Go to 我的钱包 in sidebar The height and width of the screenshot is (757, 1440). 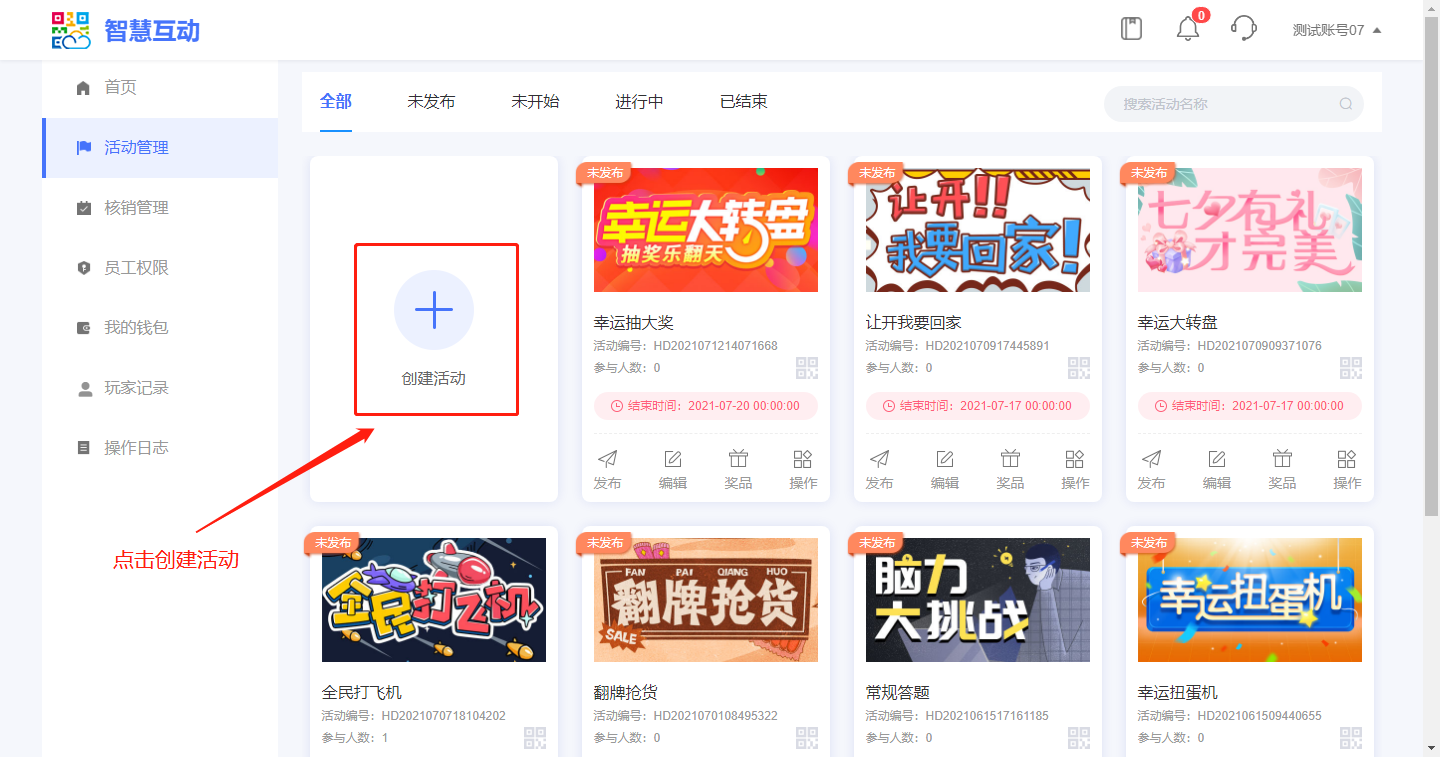pos(136,328)
